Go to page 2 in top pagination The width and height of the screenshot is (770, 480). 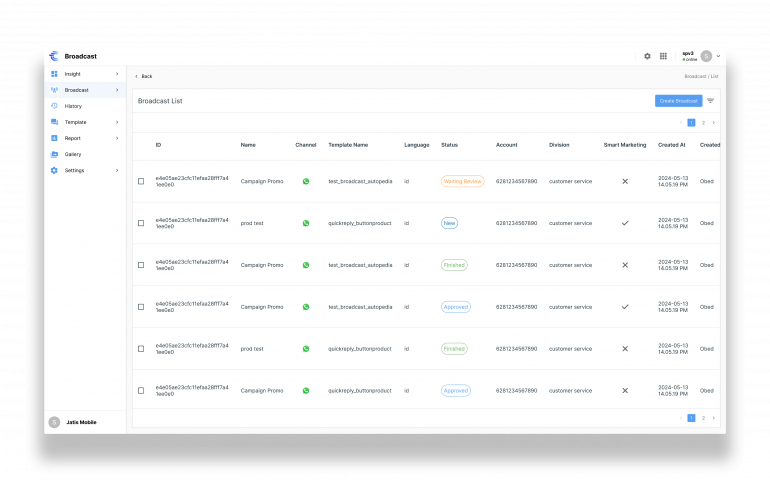(x=703, y=122)
